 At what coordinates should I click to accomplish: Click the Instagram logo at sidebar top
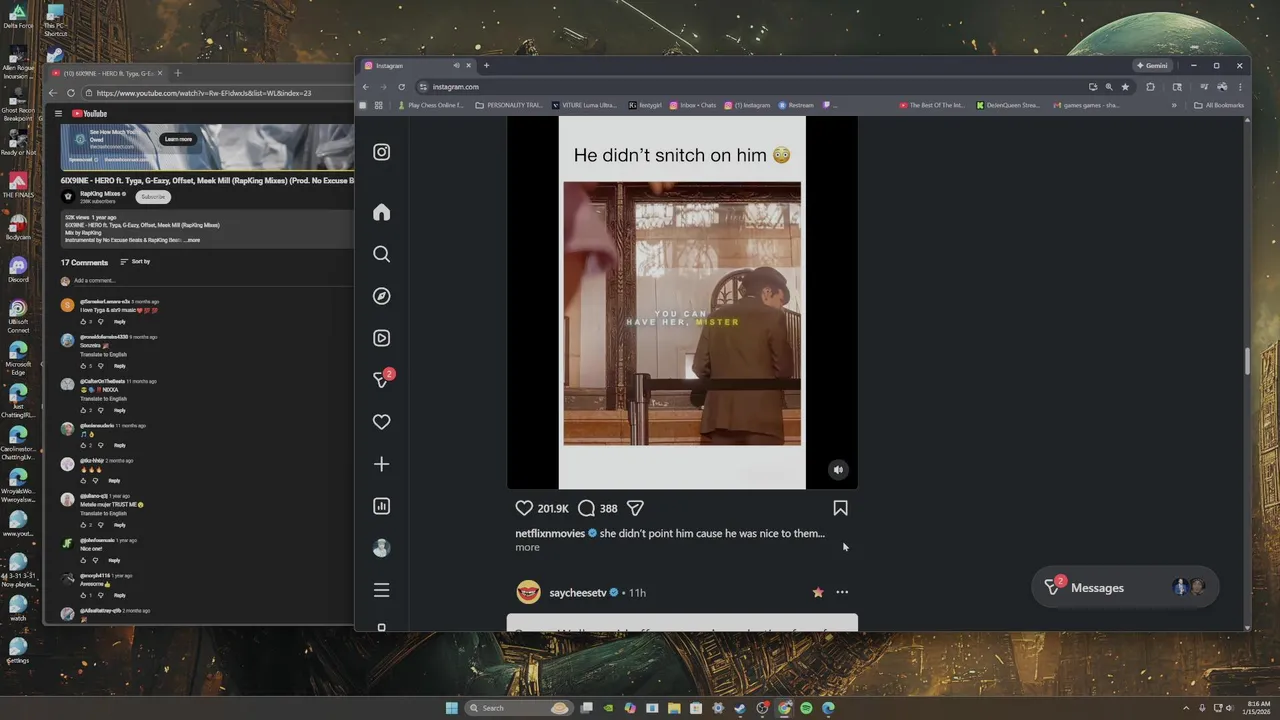(x=381, y=152)
